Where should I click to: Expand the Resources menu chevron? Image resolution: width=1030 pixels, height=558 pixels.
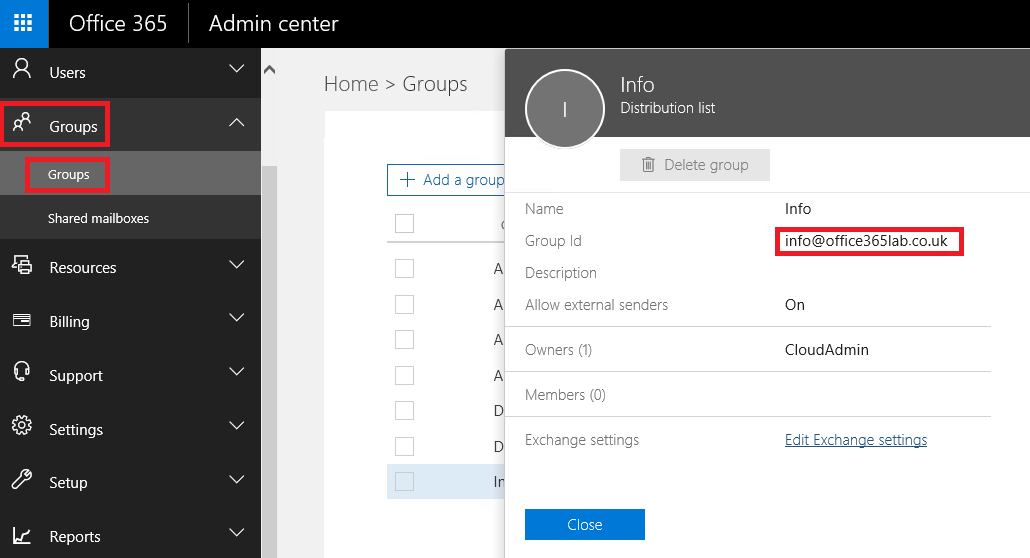(236, 264)
